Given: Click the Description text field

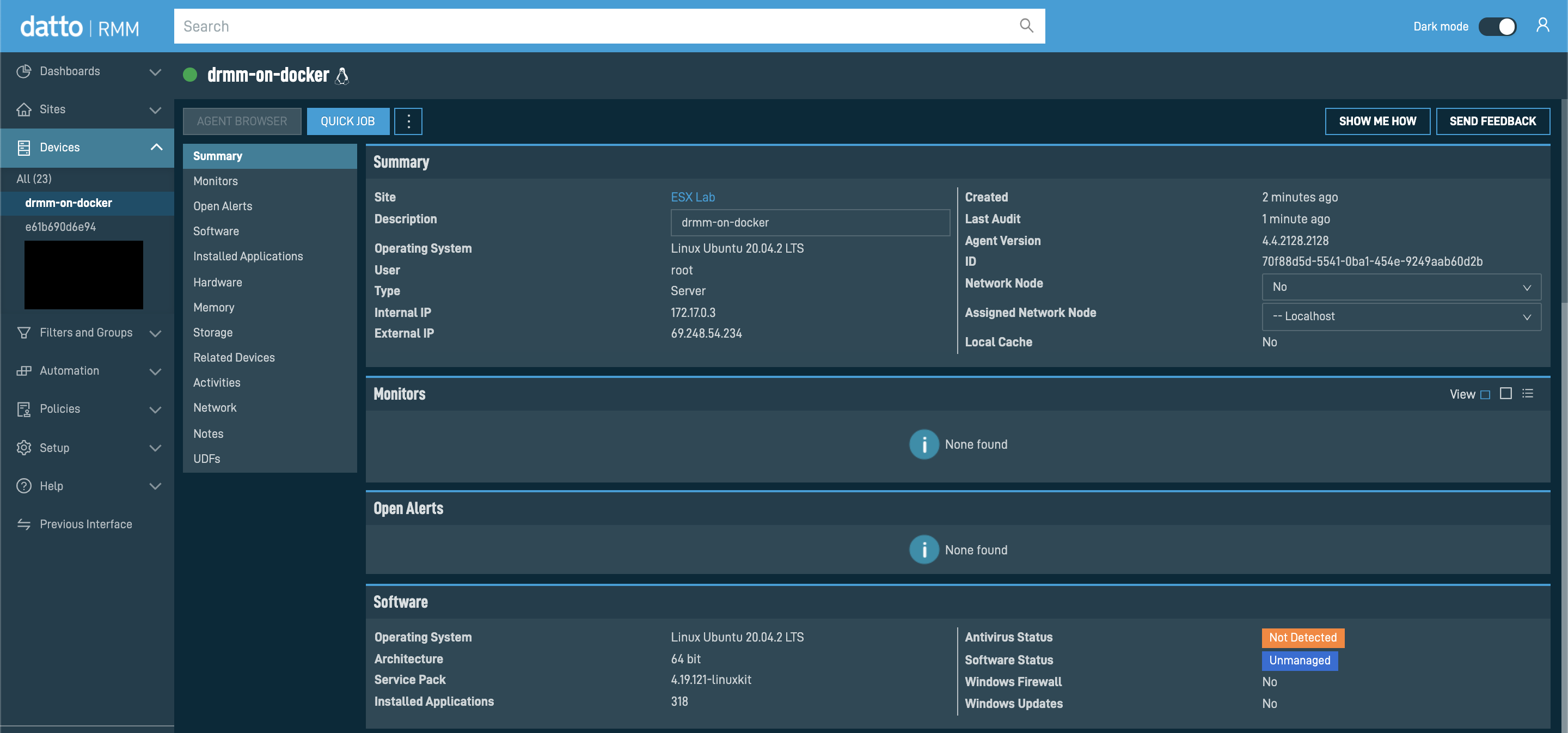Looking at the screenshot, I should point(810,223).
